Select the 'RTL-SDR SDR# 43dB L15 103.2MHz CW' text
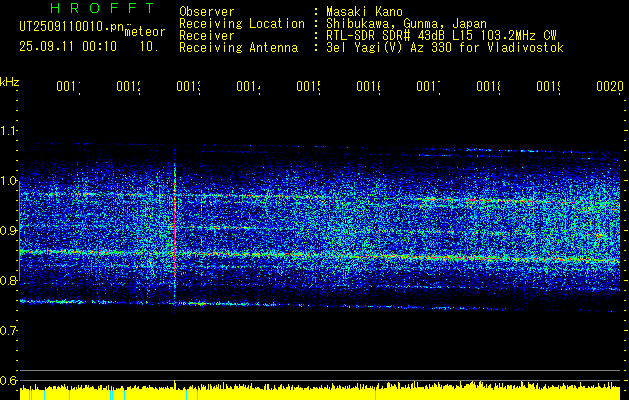The height and width of the screenshot is (400, 629). click(441, 36)
